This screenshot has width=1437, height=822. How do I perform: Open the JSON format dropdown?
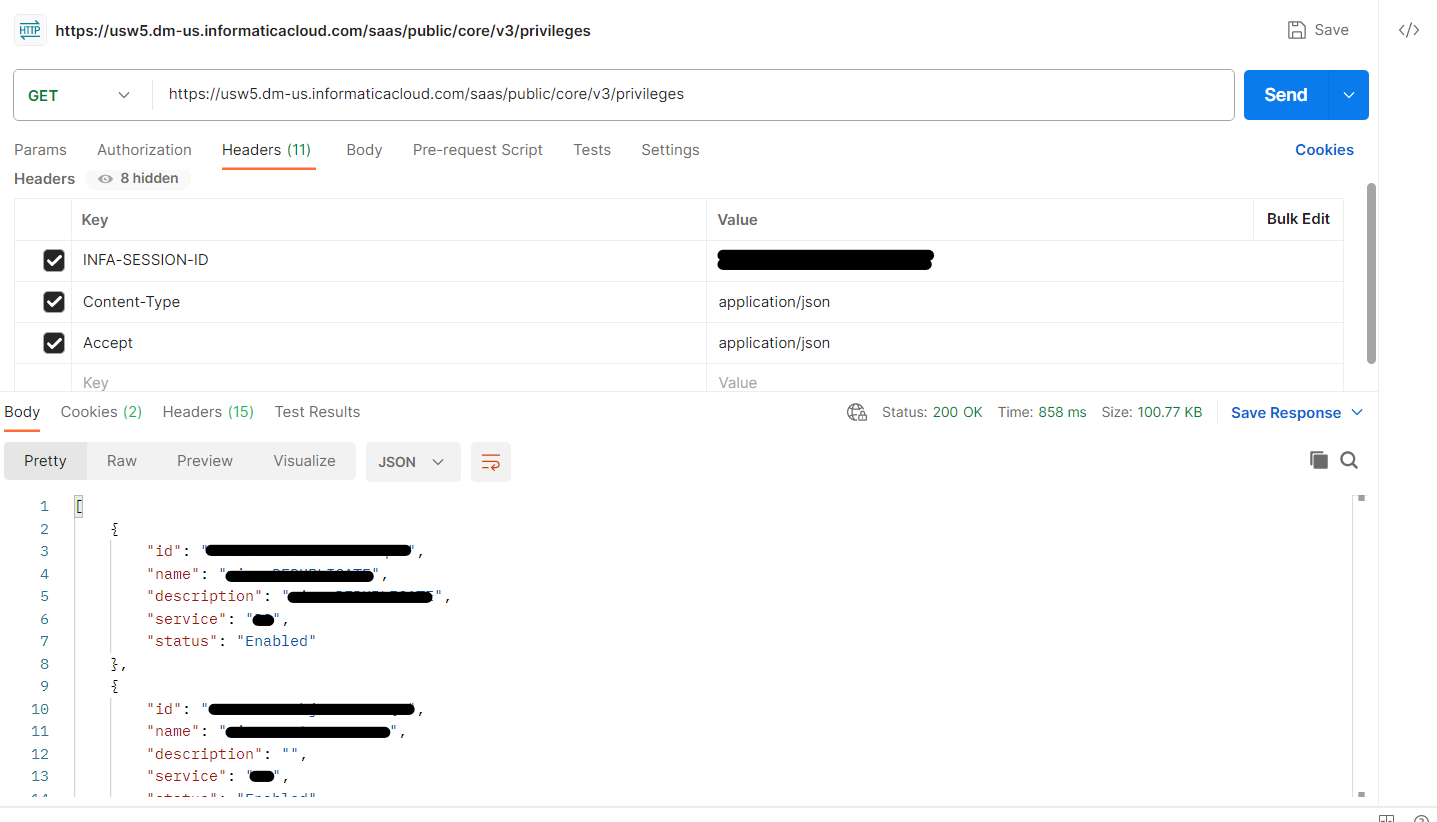413,462
